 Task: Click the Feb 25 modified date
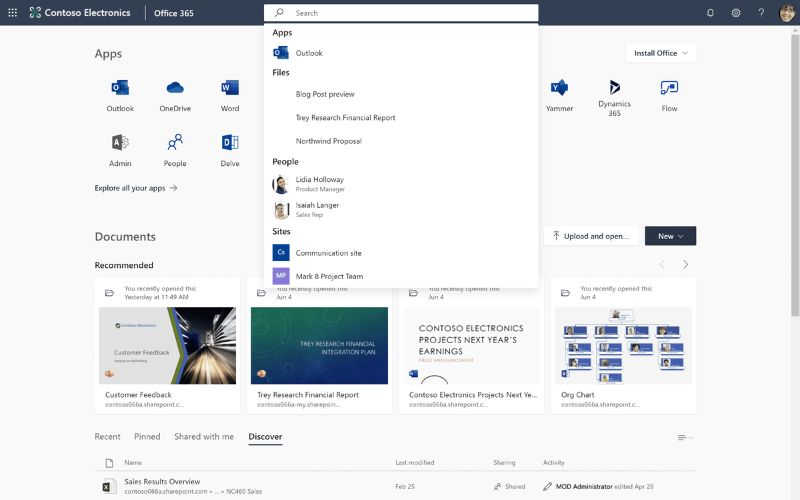click(x=405, y=487)
